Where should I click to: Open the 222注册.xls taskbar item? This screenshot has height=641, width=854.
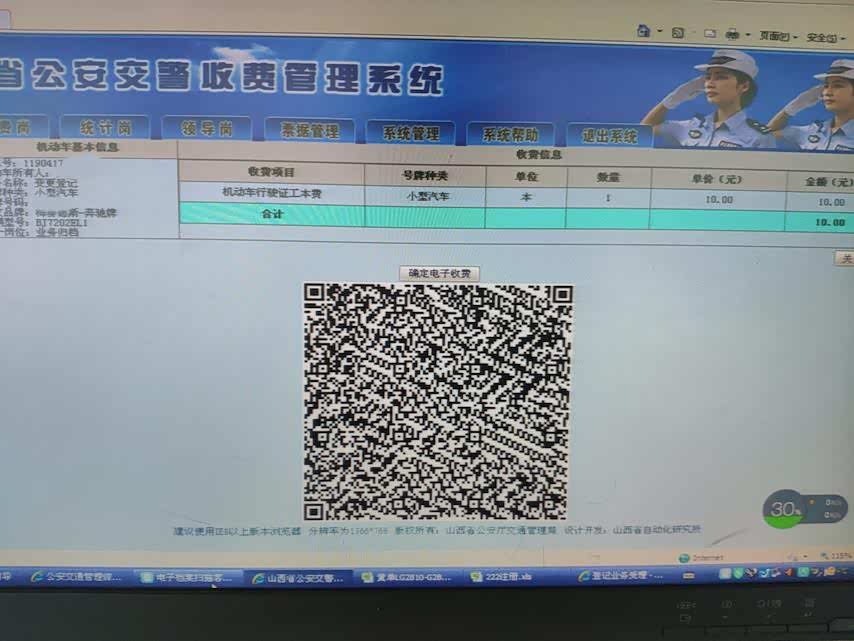point(510,577)
